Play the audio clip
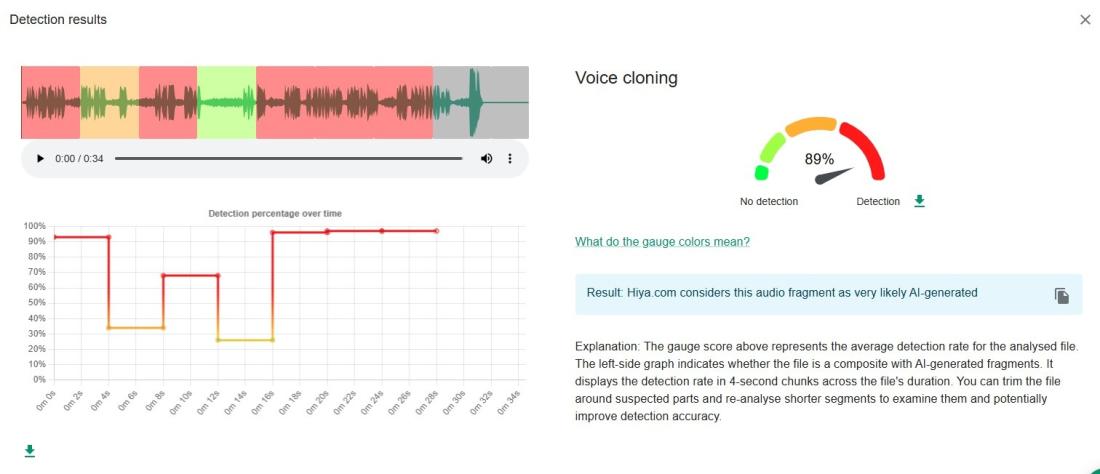Image resolution: width=1100 pixels, height=474 pixels. pyautogui.click(x=40, y=159)
